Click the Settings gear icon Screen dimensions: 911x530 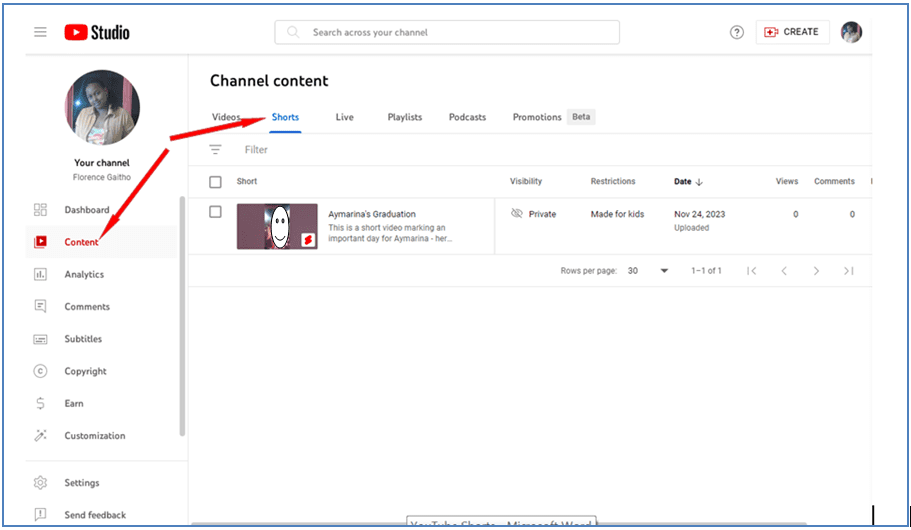40,482
